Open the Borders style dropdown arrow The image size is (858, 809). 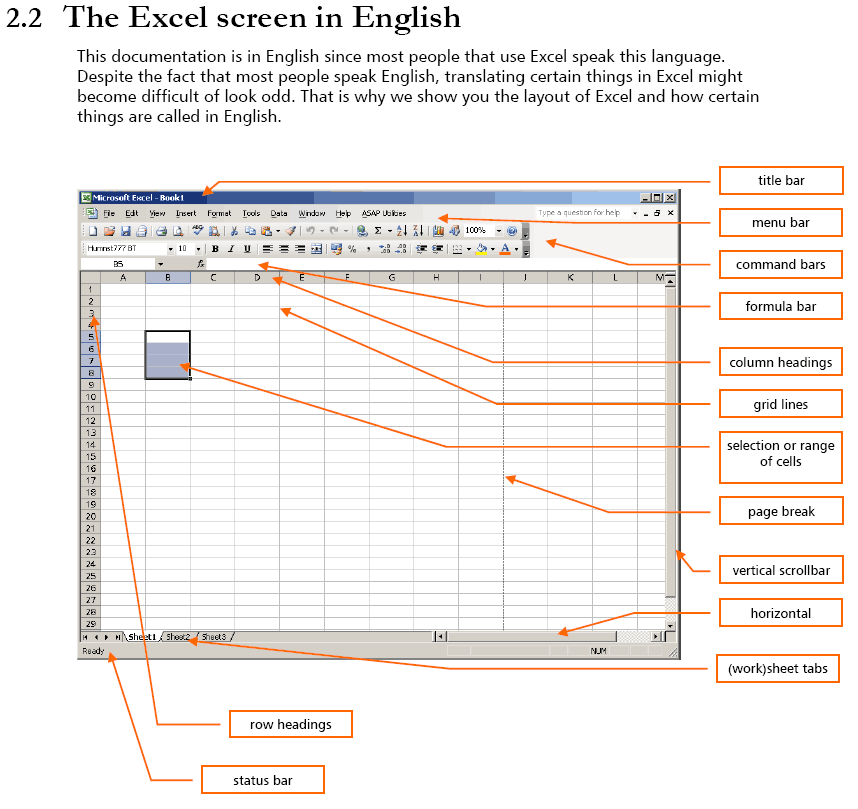point(469,249)
